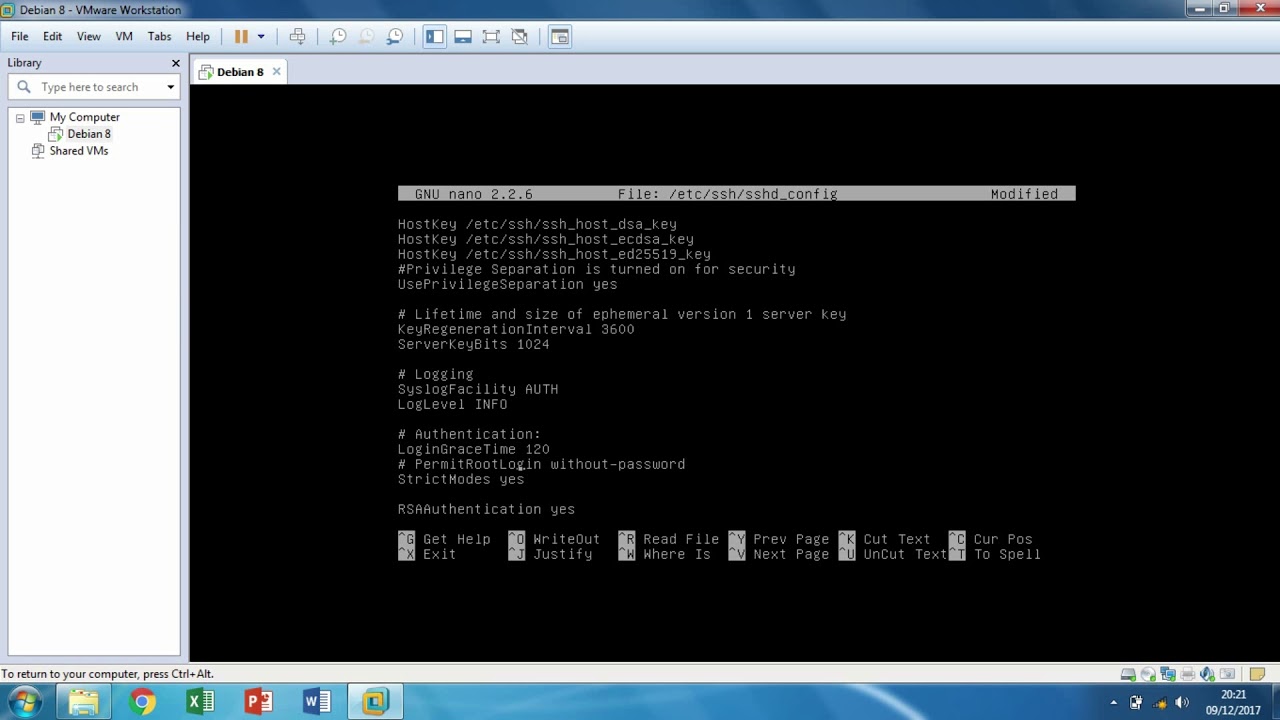Screen dimensions: 1280x720
Task: Click the 'UsePrivilegeSeparation yes' line
Action: (507, 284)
